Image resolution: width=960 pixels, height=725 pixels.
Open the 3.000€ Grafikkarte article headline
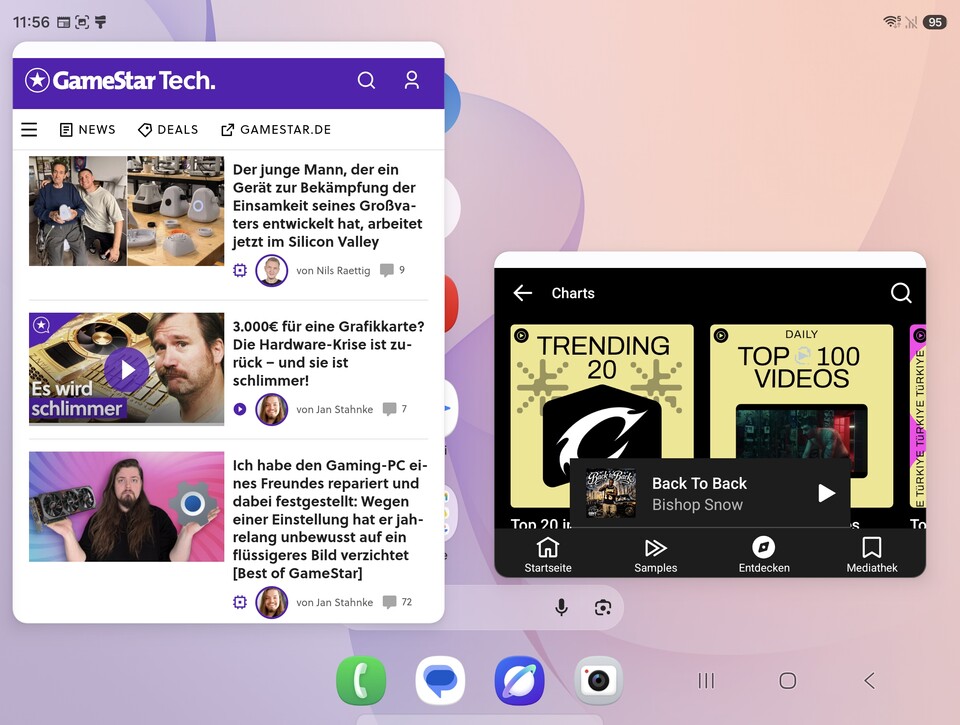[328, 353]
